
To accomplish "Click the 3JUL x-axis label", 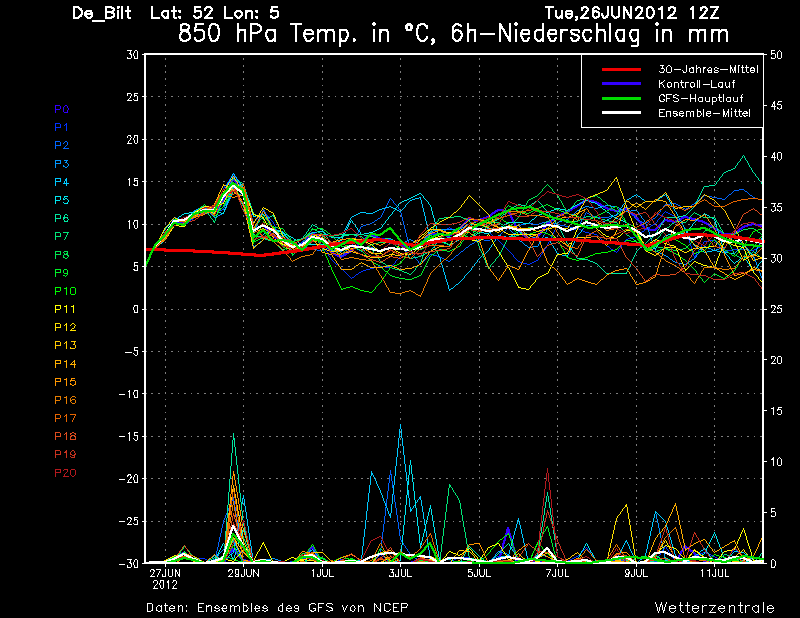I will [x=401, y=573].
